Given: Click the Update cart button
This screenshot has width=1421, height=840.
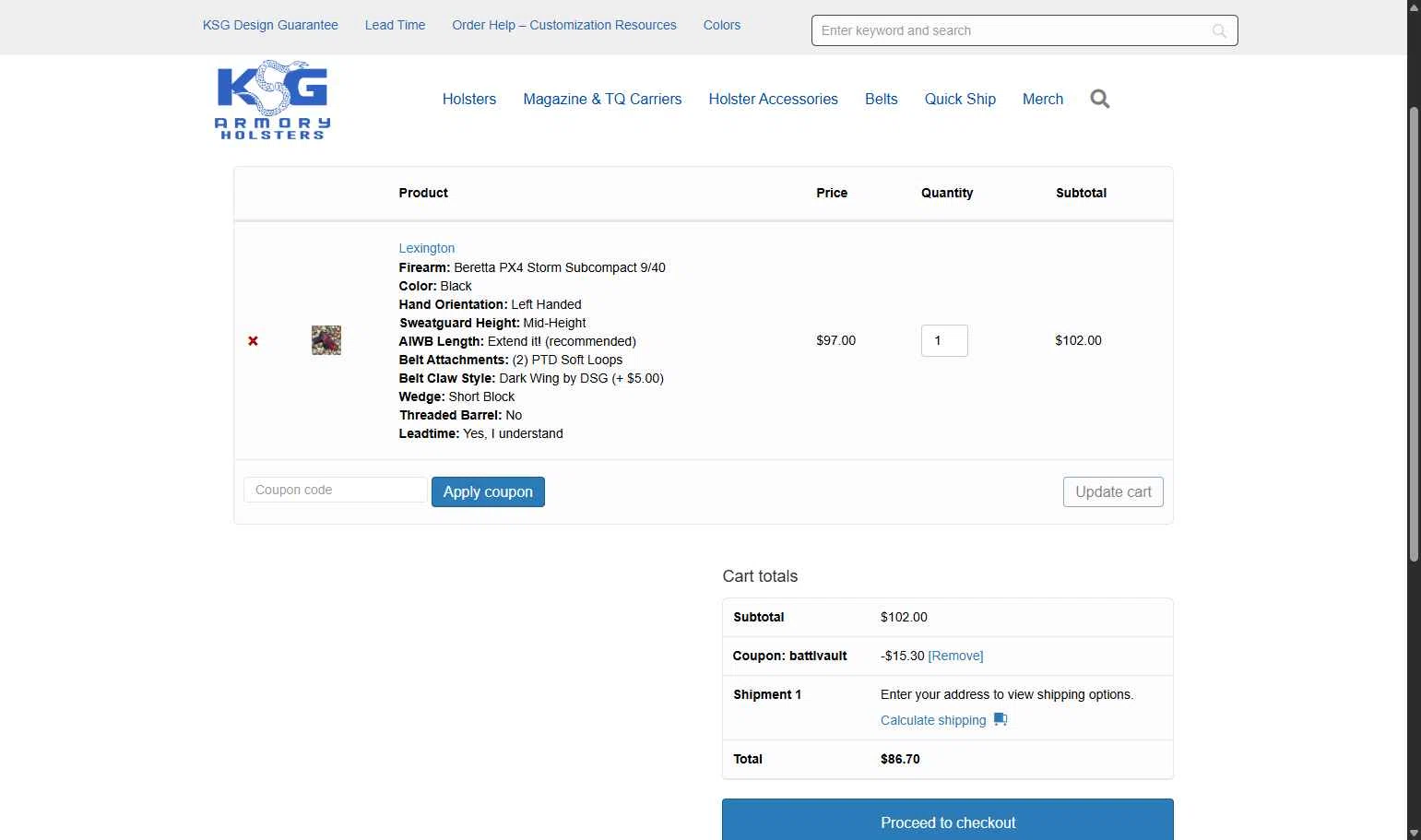Looking at the screenshot, I should (1113, 491).
